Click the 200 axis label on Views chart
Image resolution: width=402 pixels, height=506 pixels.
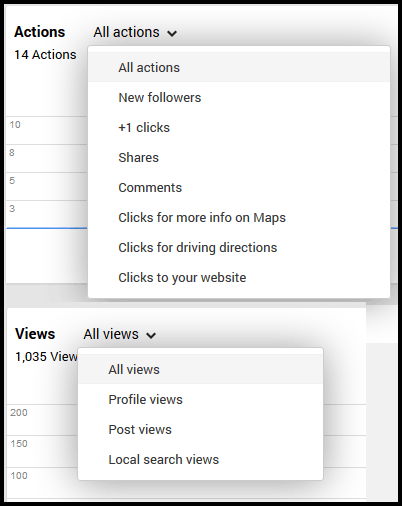(18, 413)
